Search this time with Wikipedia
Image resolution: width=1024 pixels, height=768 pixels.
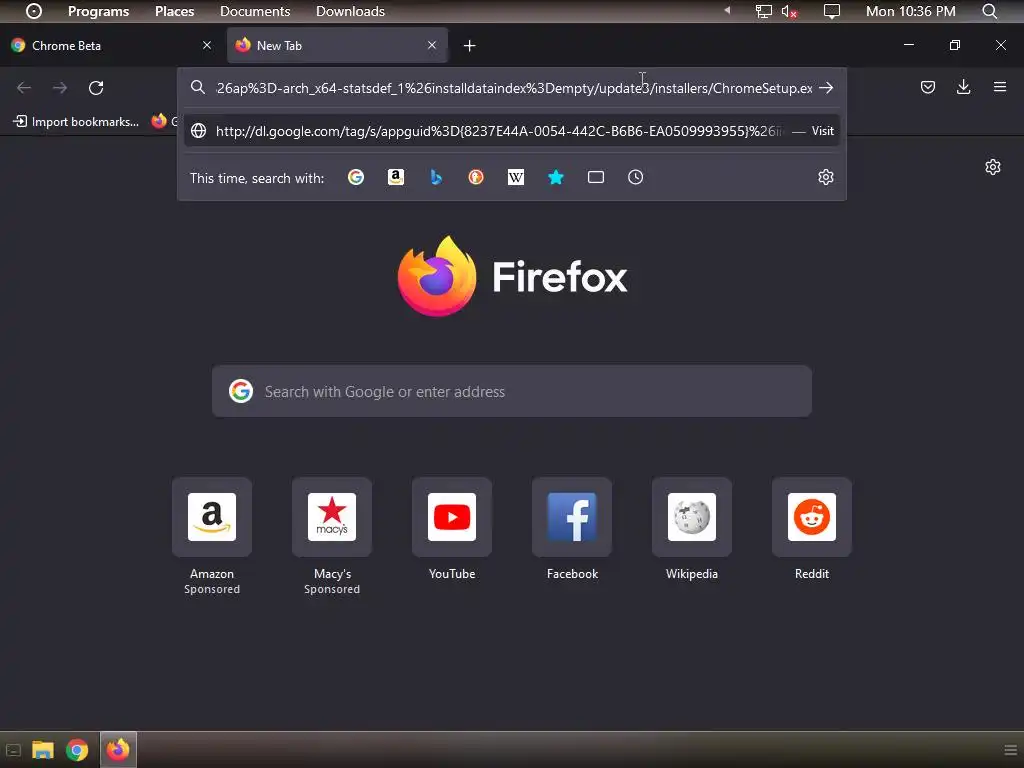pyautogui.click(x=516, y=177)
